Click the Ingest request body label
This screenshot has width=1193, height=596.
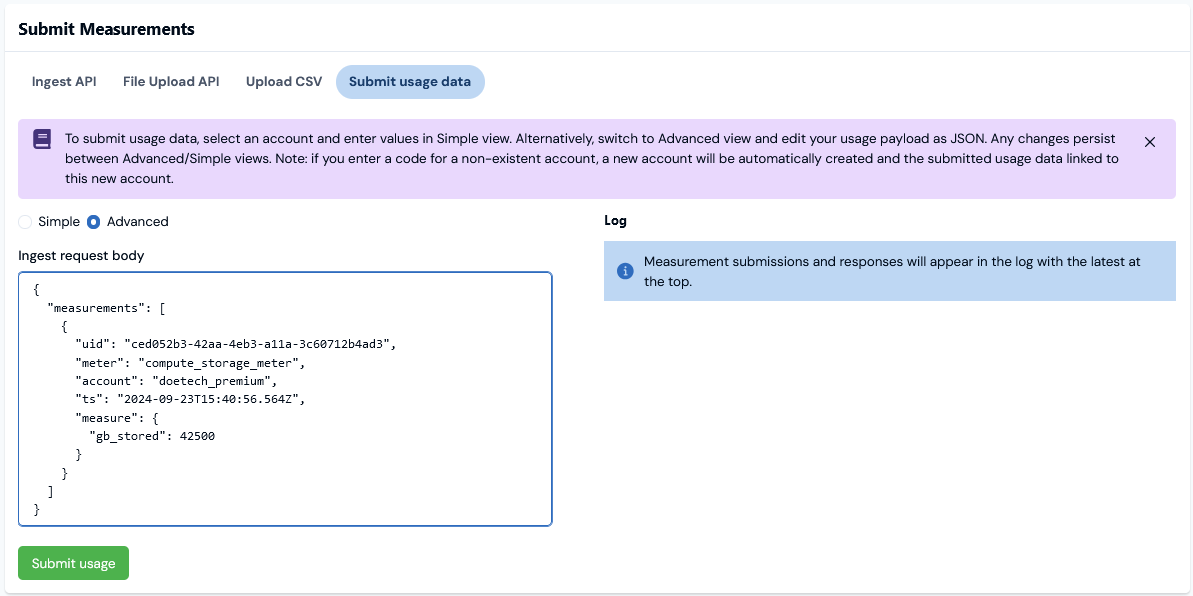pos(81,256)
